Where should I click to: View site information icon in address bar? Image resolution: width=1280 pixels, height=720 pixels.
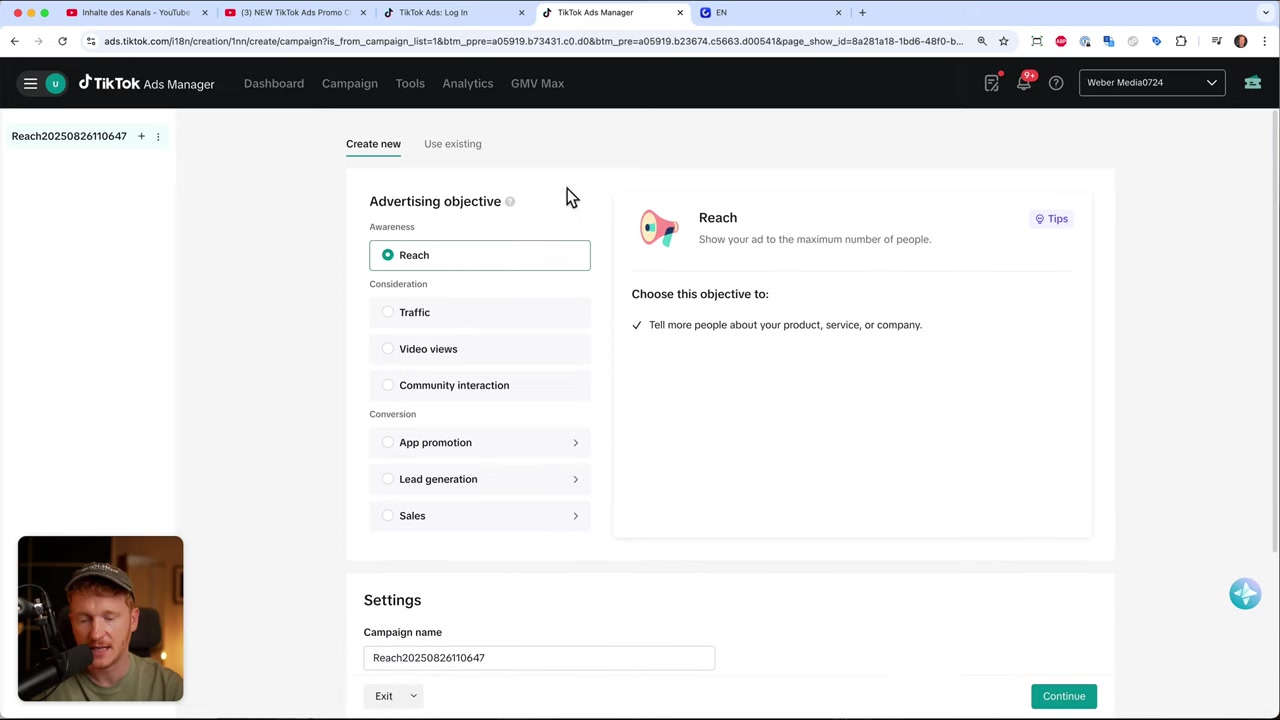(91, 41)
